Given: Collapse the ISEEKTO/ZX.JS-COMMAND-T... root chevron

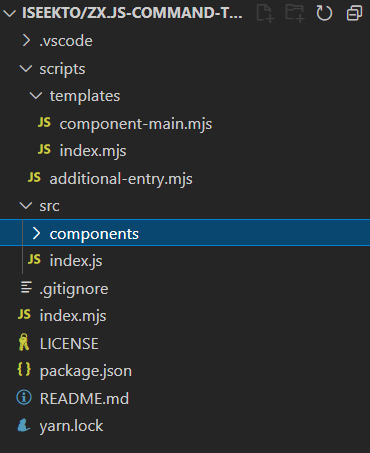Looking at the screenshot, I should tap(9, 13).
